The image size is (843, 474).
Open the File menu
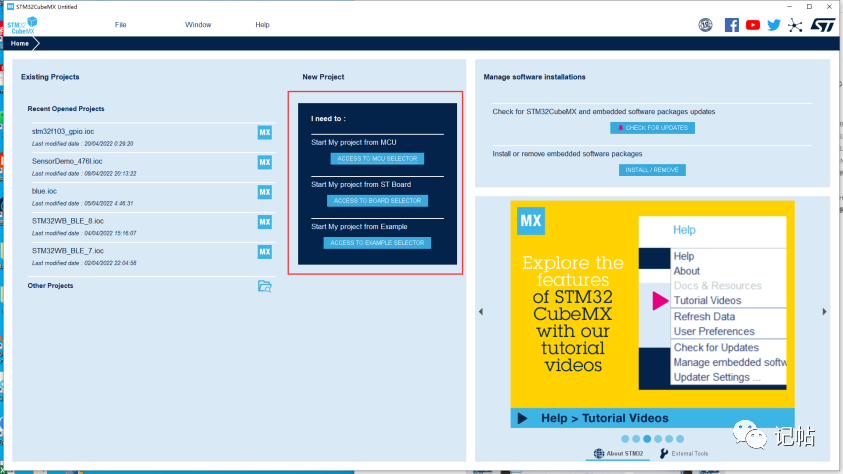[x=120, y=25]
